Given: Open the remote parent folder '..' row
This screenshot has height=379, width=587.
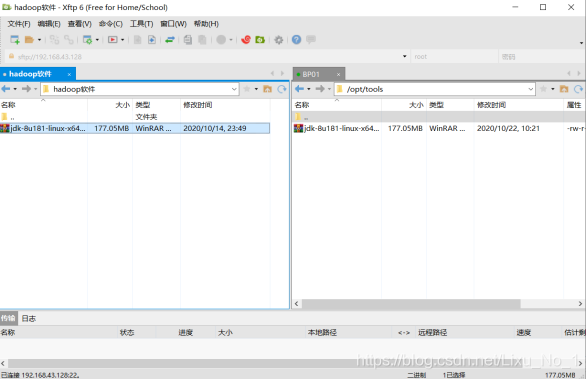Looking at the screenshot, I should (439, 117).
